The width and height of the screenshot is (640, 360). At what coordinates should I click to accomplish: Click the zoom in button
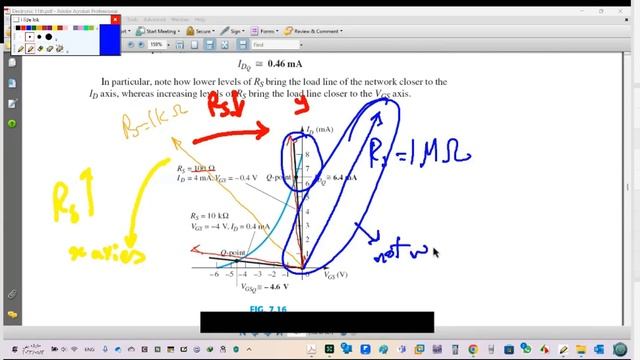pyautogui.click(x=141, y=44)
